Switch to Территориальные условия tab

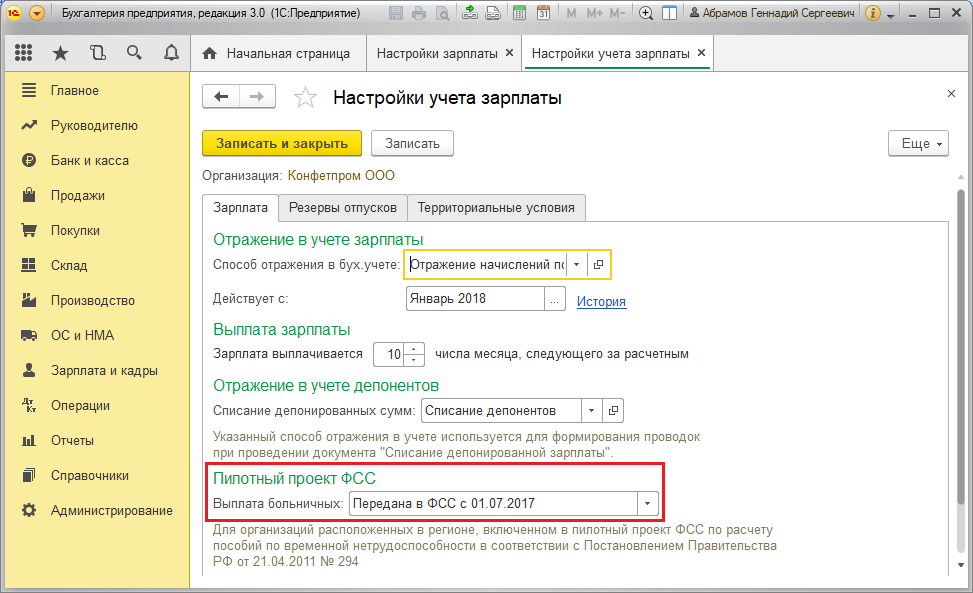pyautogui.click(x=496, y=208)
